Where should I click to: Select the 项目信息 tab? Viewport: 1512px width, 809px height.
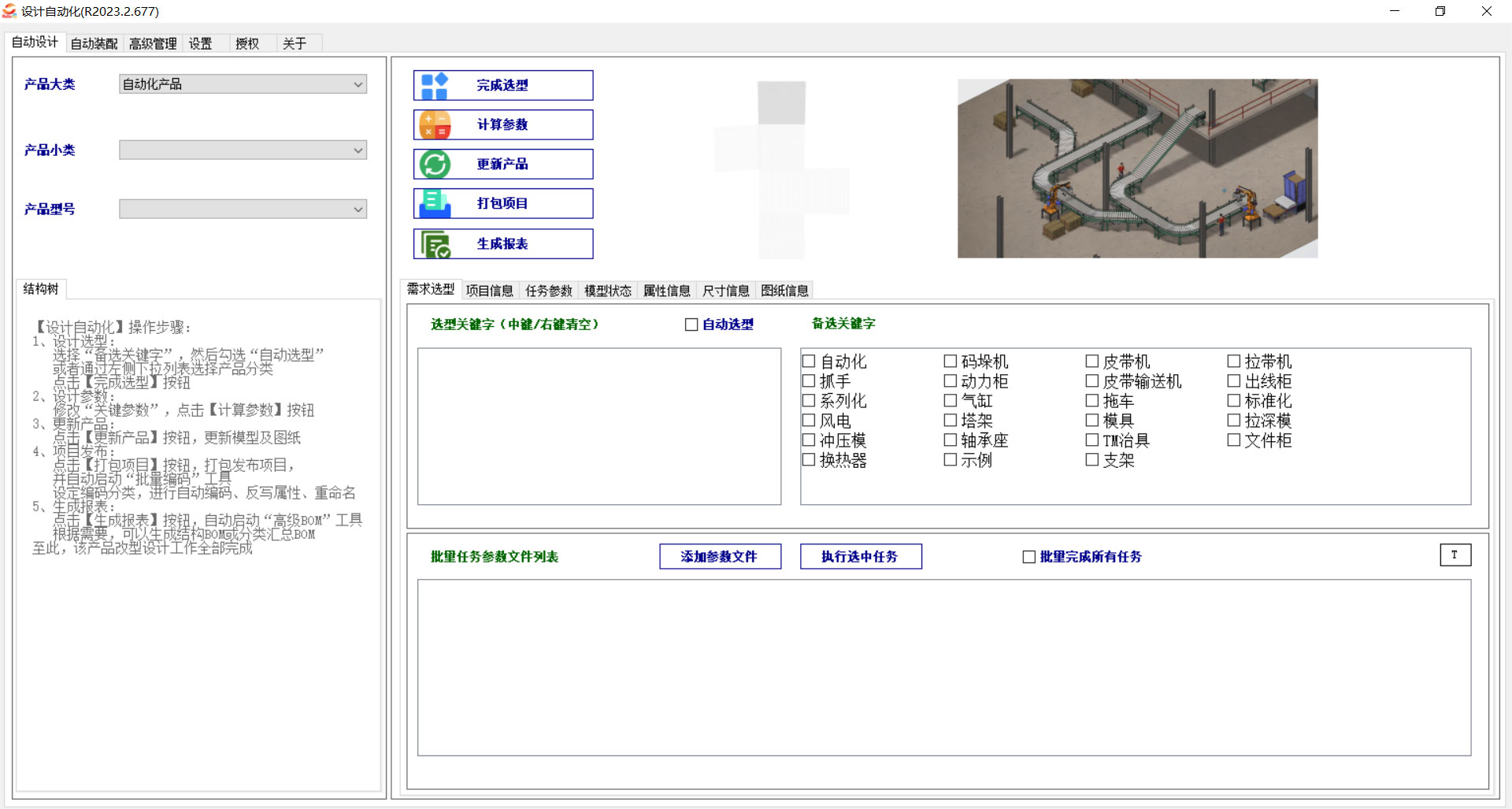[490, 291]
